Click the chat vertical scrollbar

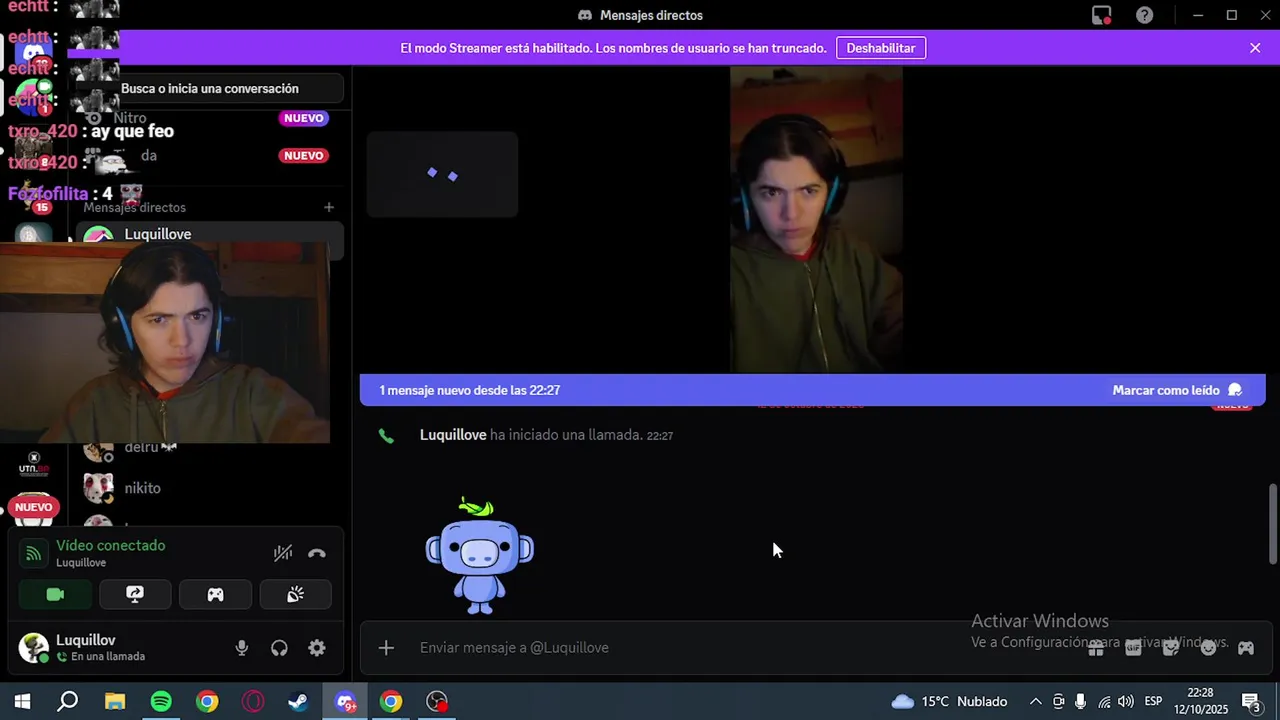pos(1272,524)
